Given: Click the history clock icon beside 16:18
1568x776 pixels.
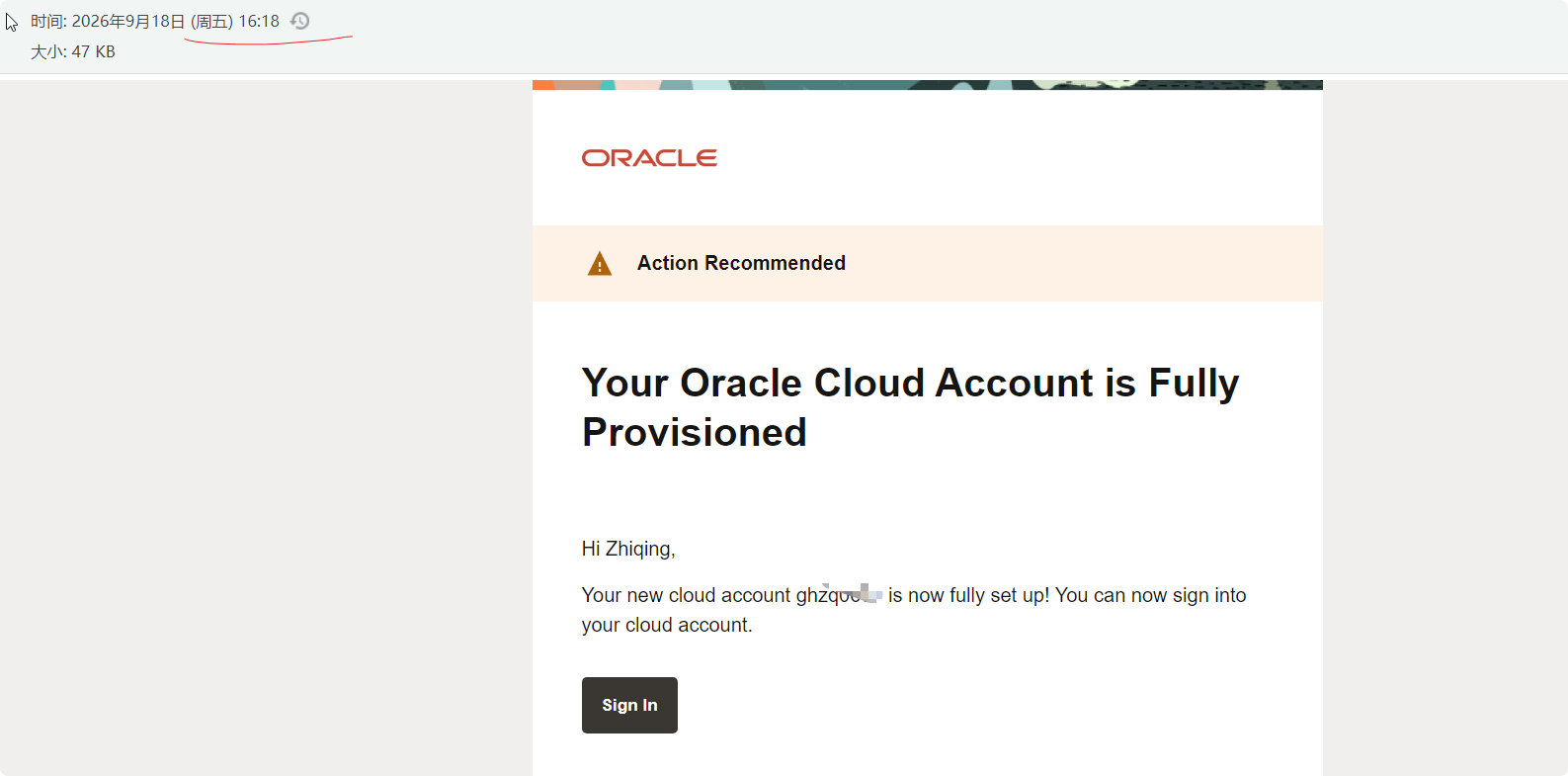Looking at the screenshot, I should click(x=300, y=21).
